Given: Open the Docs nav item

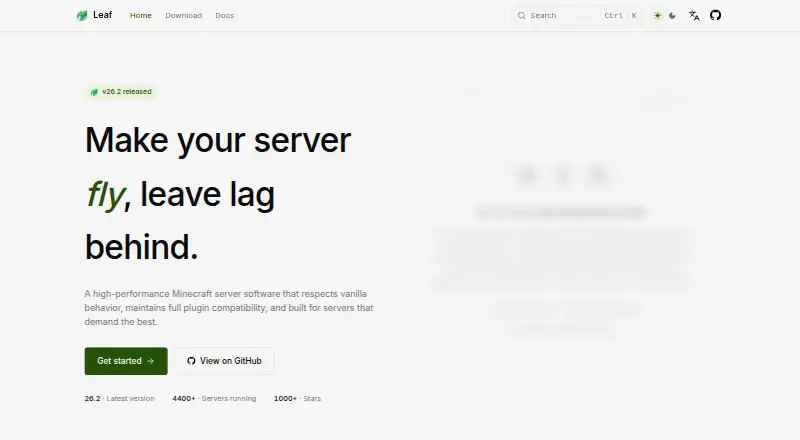Looking at the screenshot, I should click(x=224, y=15).
